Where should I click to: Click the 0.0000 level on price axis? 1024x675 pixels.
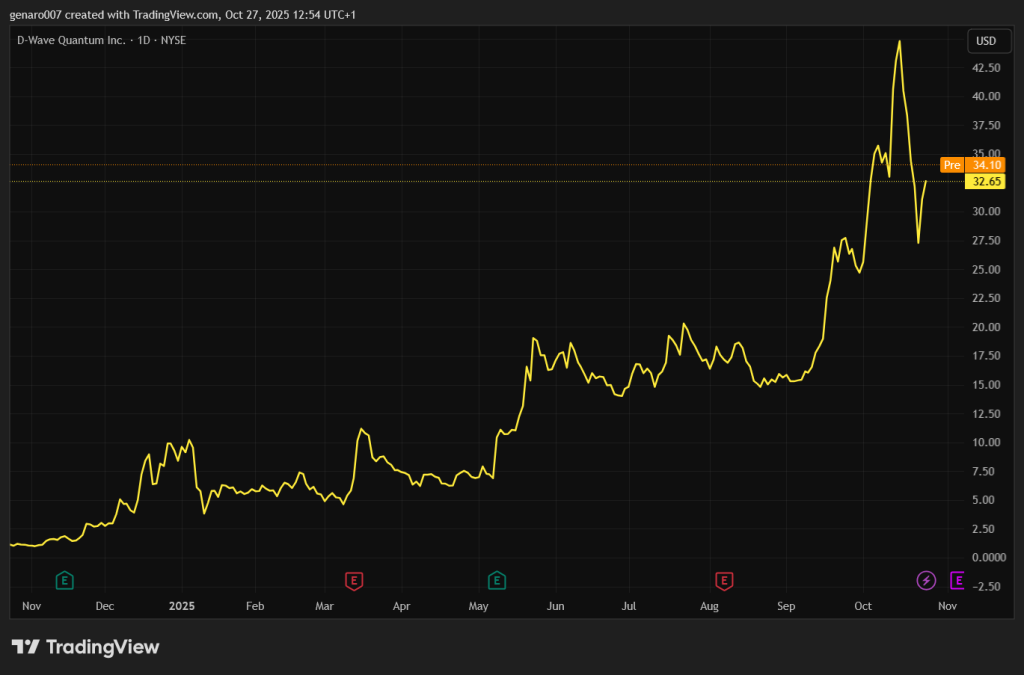(x=986, y=557)
